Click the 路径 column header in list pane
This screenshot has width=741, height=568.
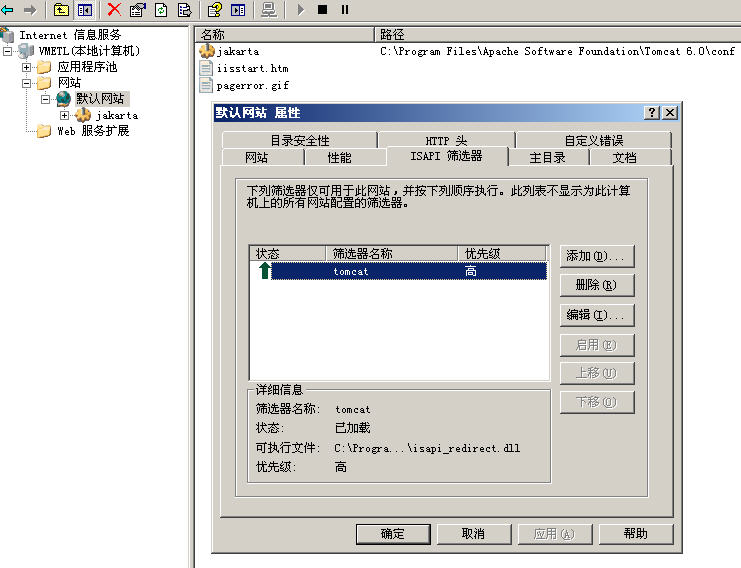click(558, 34)
